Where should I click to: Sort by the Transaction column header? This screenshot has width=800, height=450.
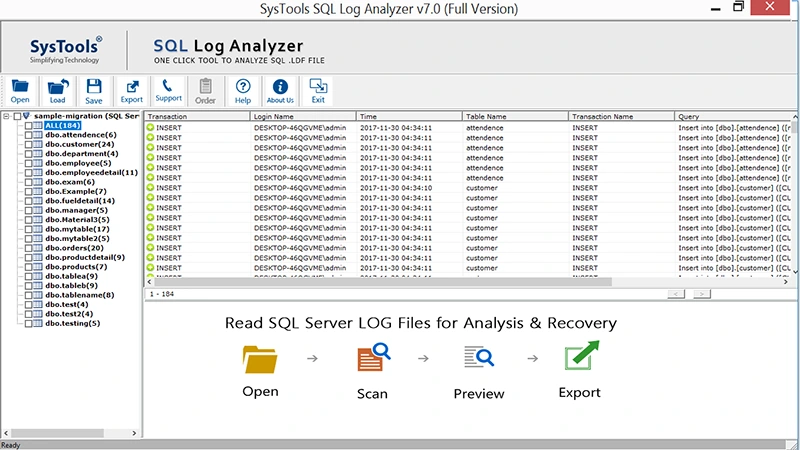click(197, 116)
